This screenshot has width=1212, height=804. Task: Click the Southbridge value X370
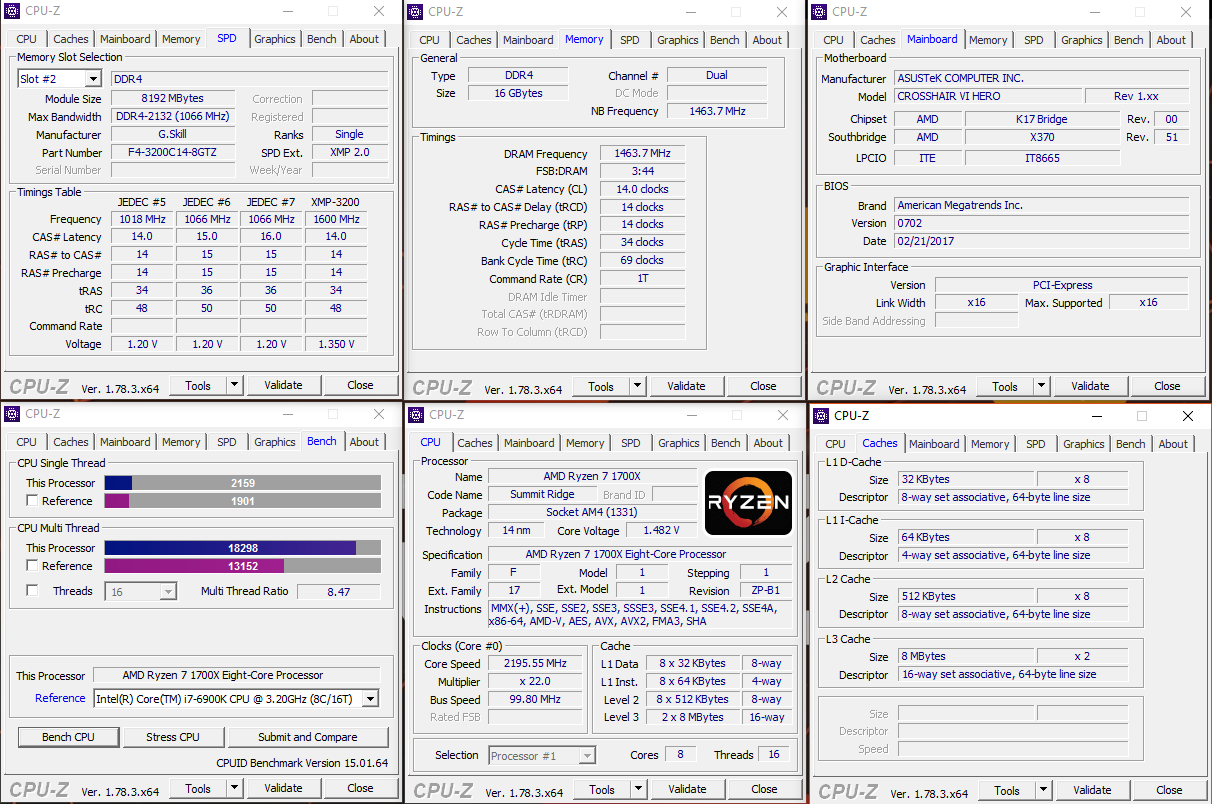click(1042, 137)
